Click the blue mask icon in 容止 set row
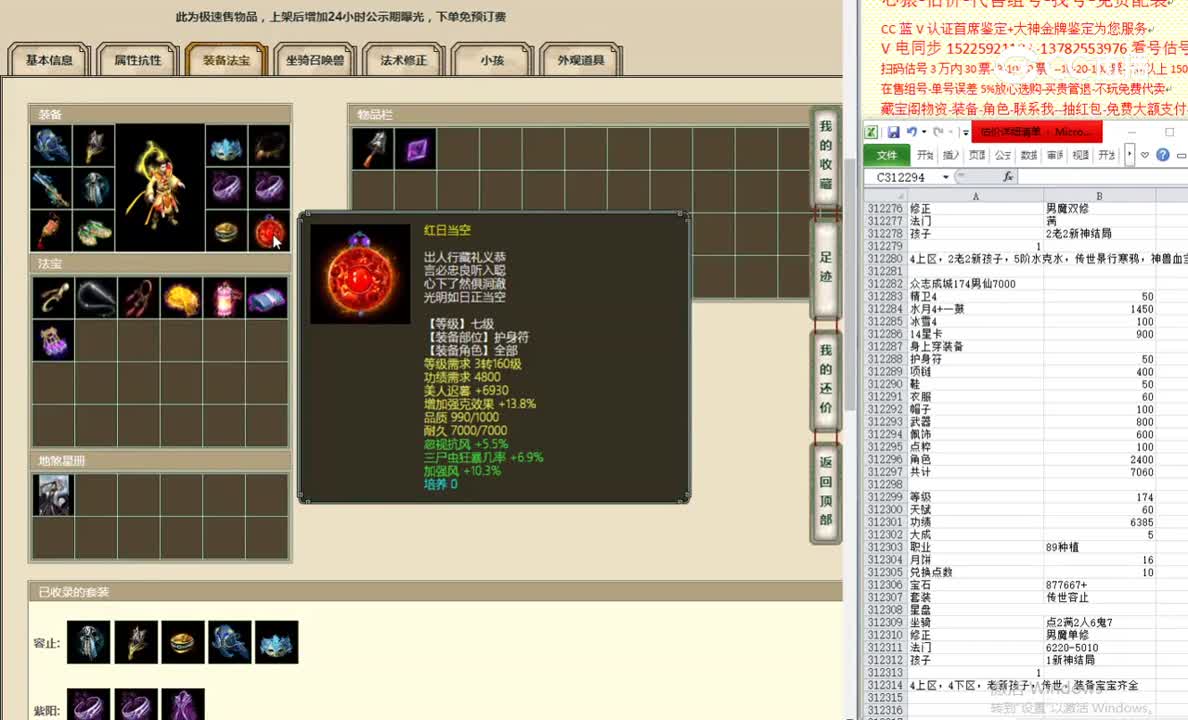The width and height of the screenshot is (1188, 720). pyautogui.click(x=277, y=643)
